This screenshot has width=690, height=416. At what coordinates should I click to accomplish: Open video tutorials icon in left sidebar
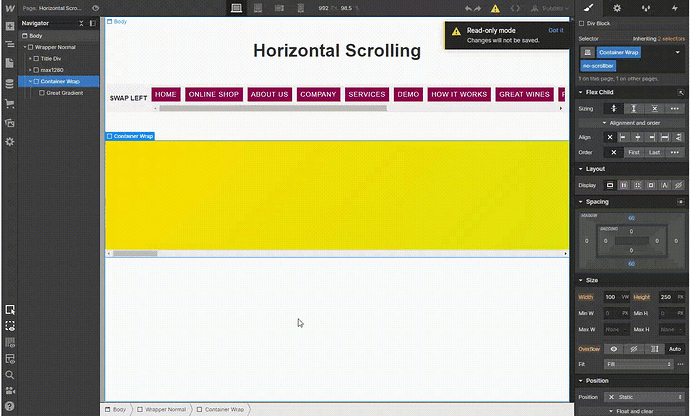tap(10, 390)
